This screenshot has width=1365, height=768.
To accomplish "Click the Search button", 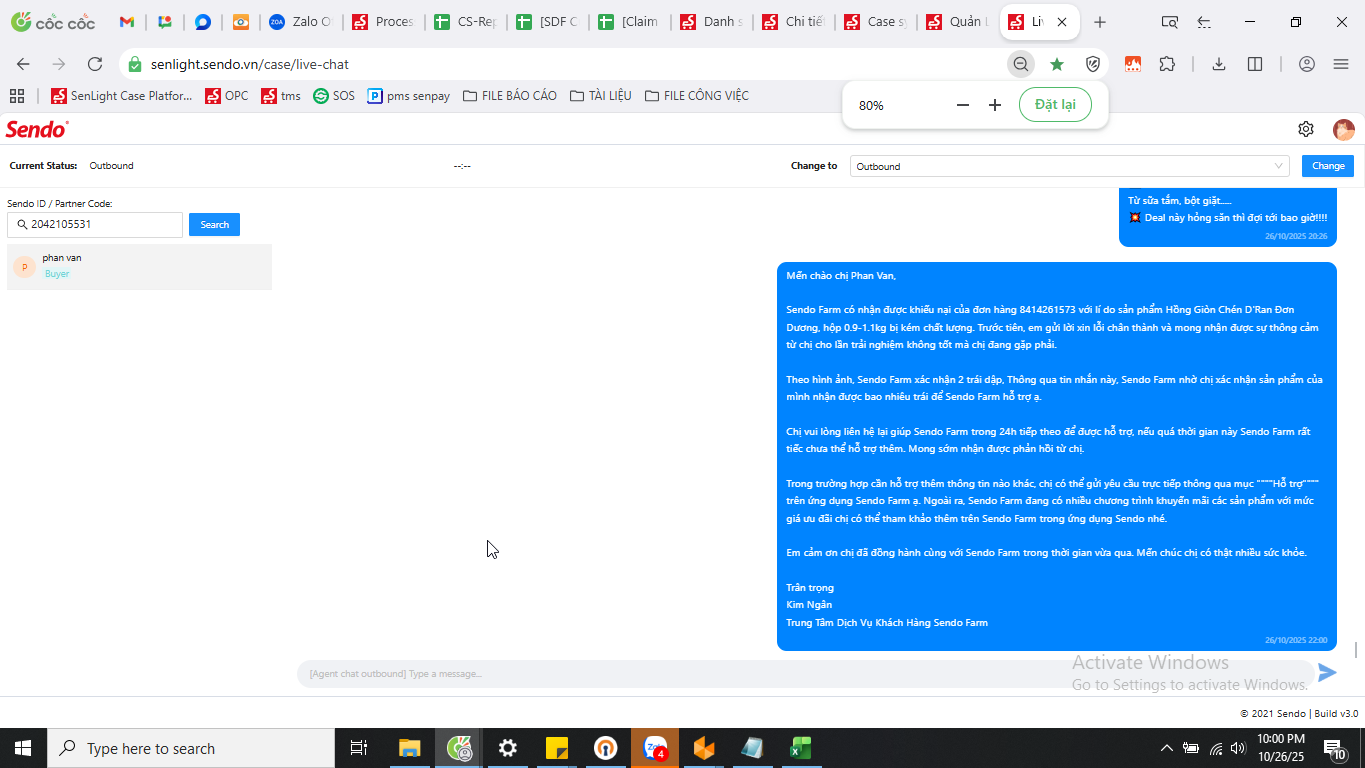I will [214, 225].
